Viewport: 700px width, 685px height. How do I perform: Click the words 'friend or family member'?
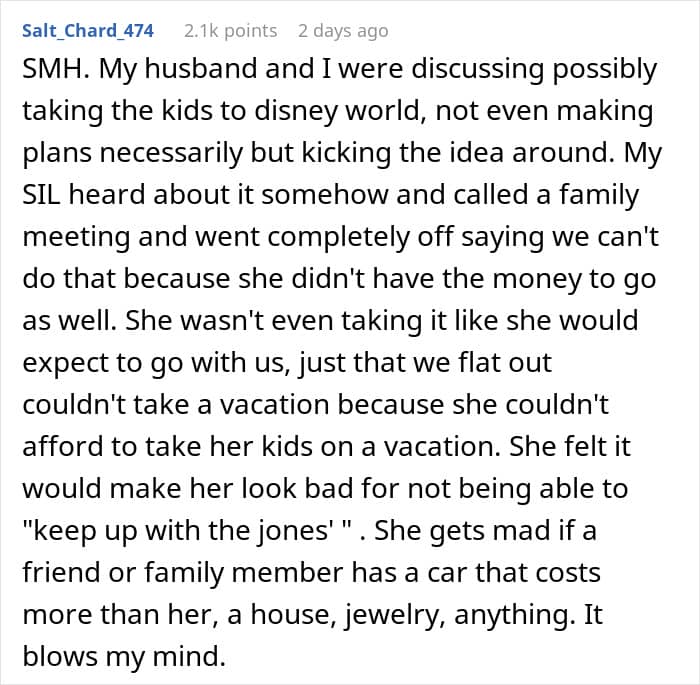(x=183, y=572)
